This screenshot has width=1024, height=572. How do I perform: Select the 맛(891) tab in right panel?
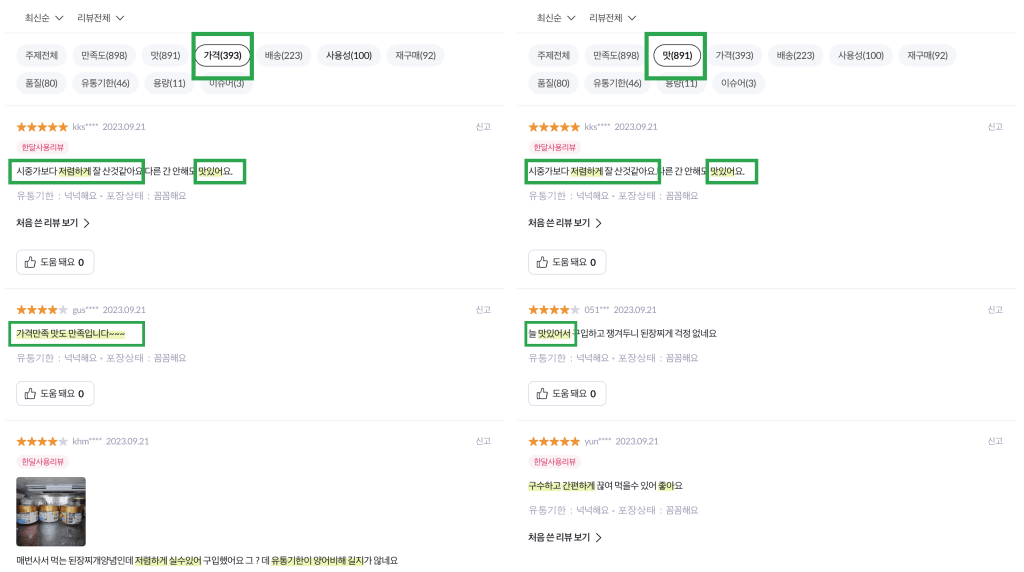(x=677, y=56)
